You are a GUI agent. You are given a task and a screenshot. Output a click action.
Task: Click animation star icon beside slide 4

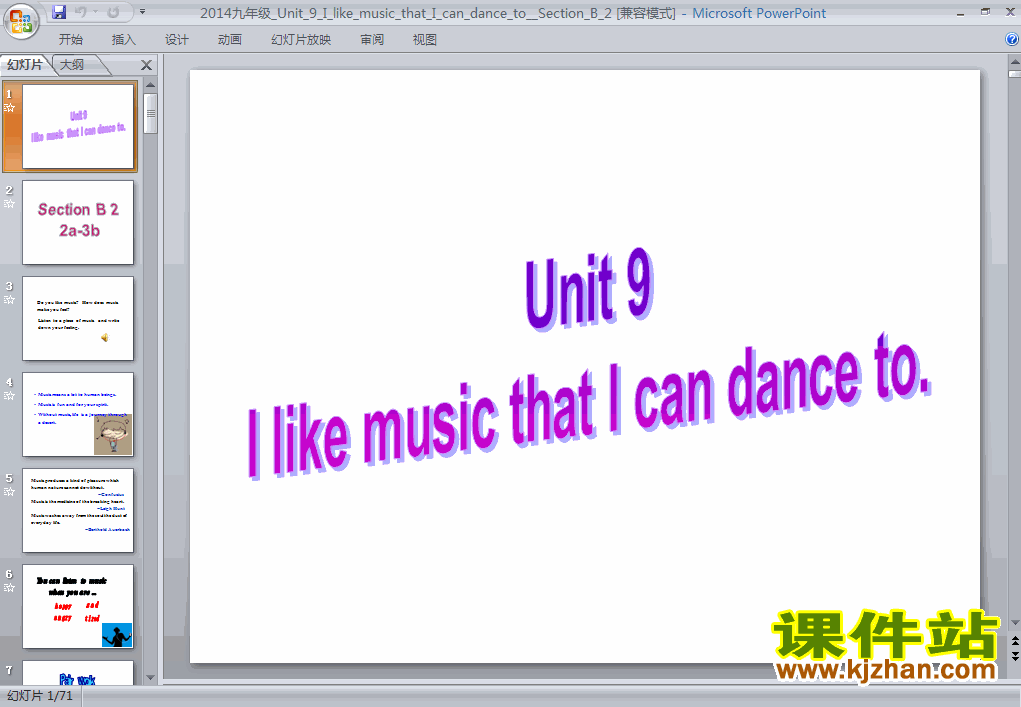[9, 396]
